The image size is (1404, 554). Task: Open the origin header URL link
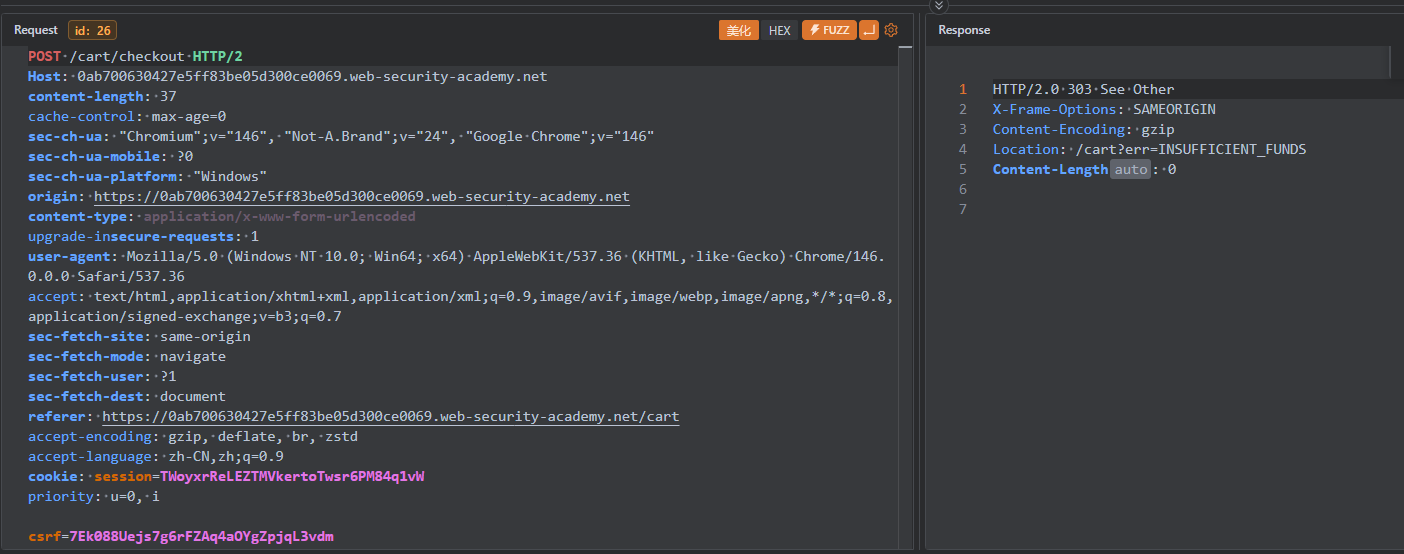pyautogui.click(x=361, y=197)
